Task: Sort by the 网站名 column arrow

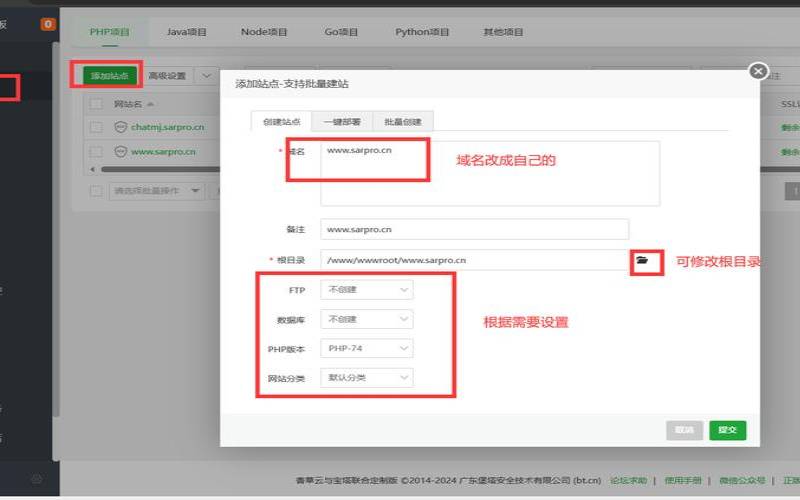Action: [151, 104]
